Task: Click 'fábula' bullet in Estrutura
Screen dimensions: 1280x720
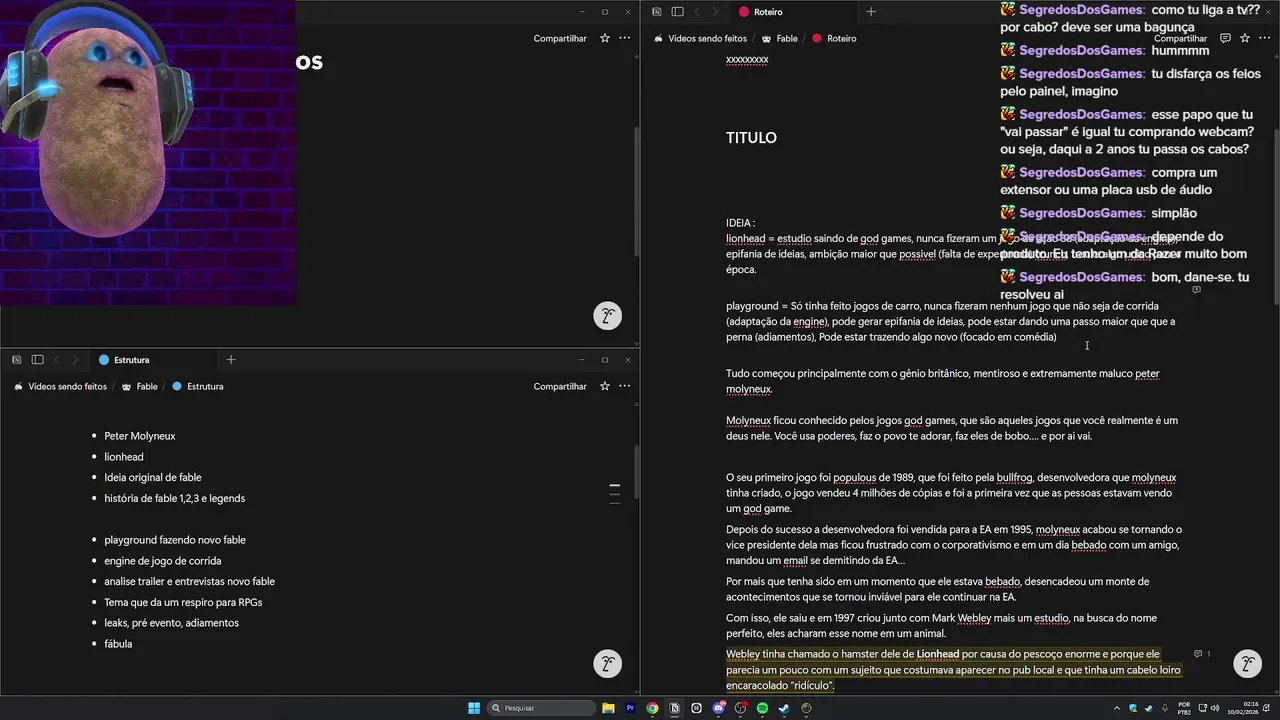Action: [x=118, y=644]
